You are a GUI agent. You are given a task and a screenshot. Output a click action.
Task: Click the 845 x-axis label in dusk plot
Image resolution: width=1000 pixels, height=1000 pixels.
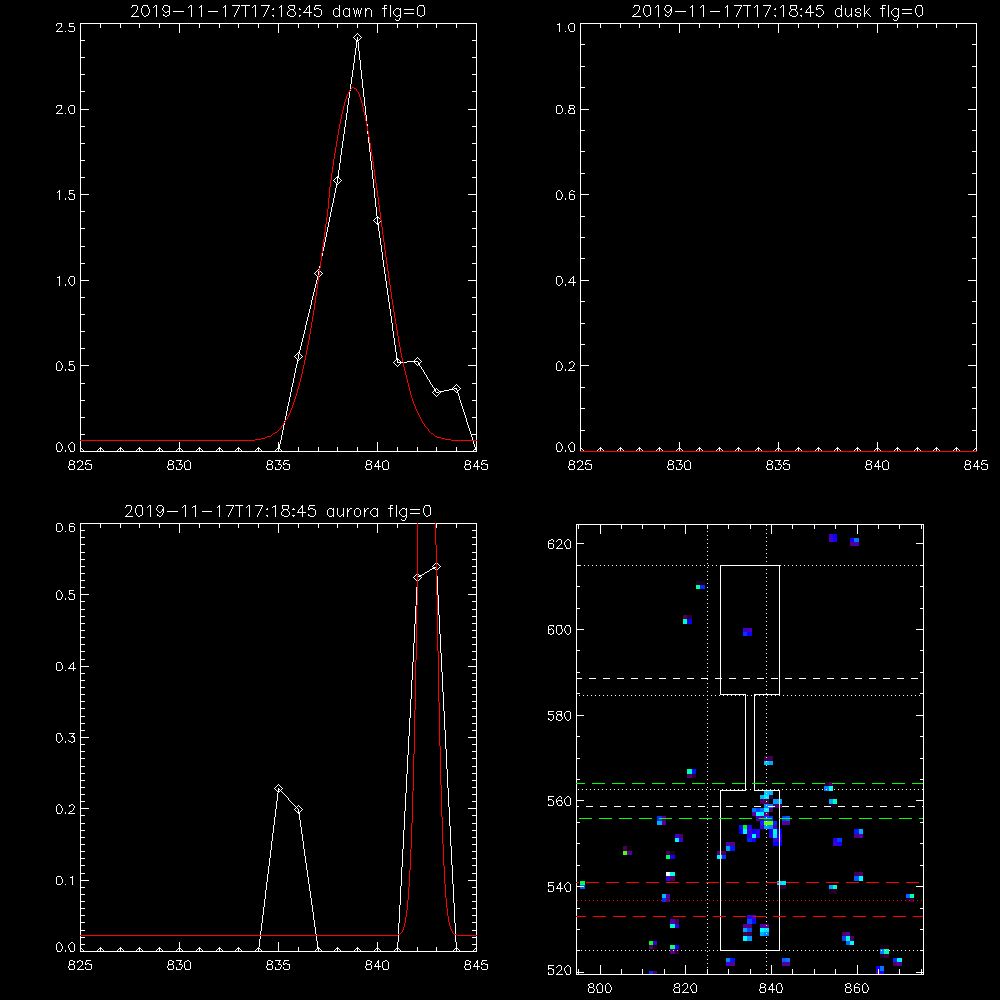coord(976,465)
